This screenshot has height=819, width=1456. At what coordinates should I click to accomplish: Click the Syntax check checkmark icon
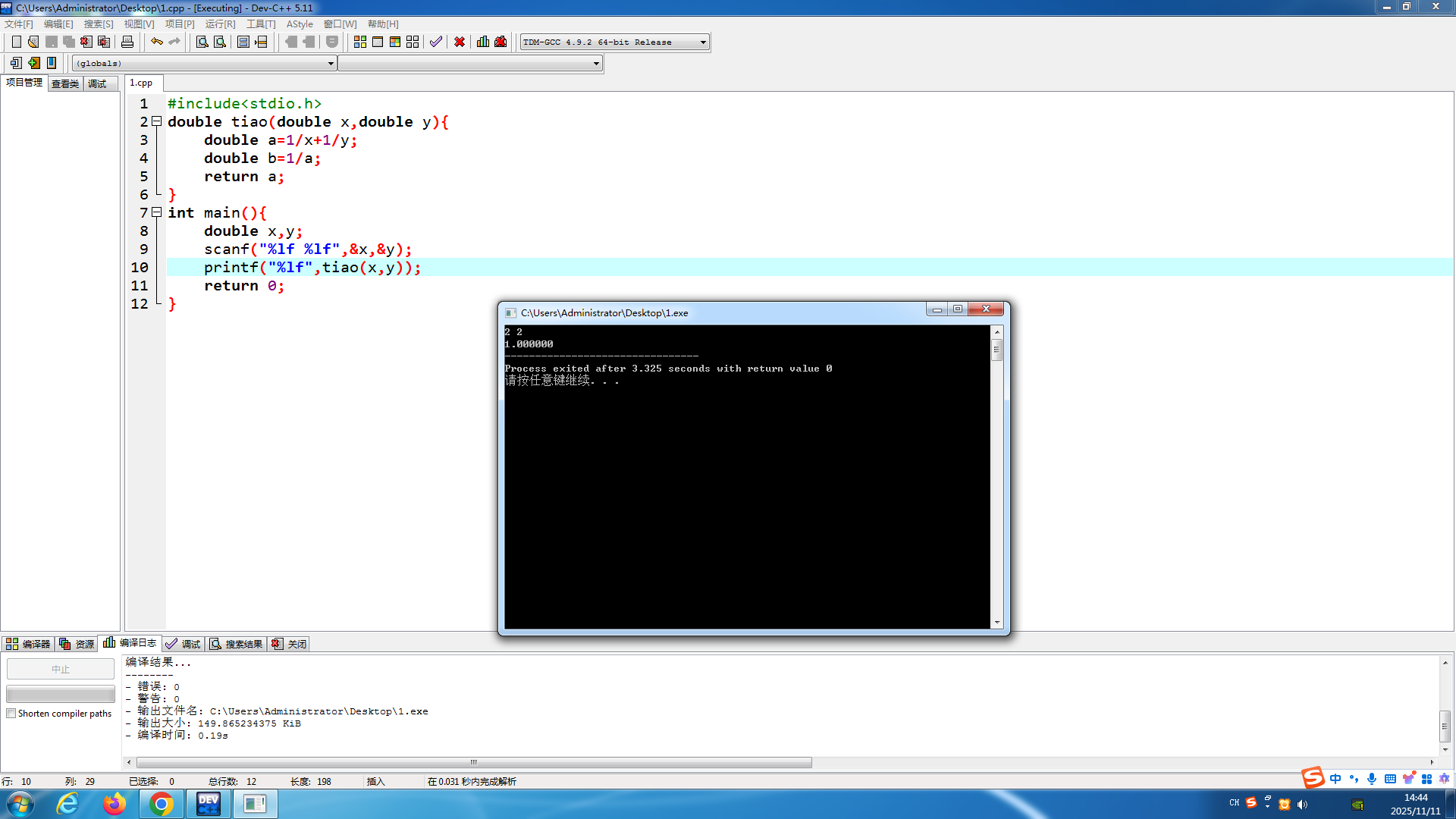[436, 42]
